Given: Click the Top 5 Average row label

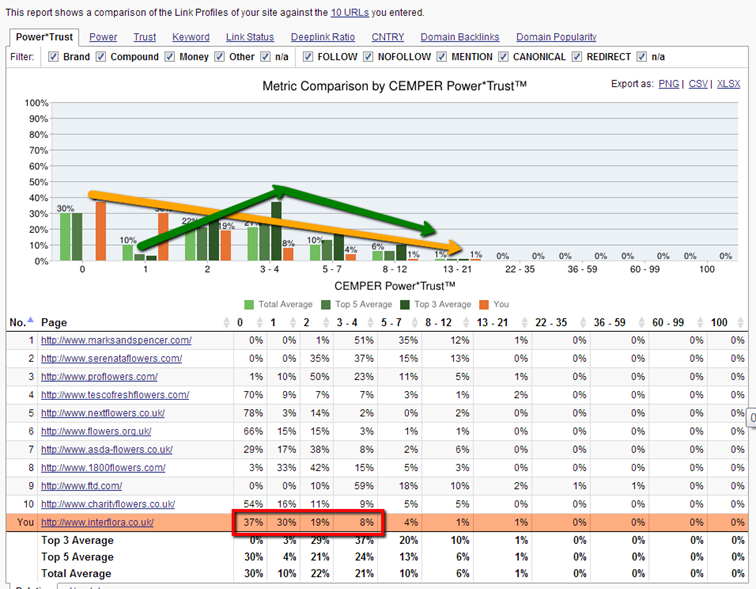Looking at the screenshot, I should tap(77, 557).
